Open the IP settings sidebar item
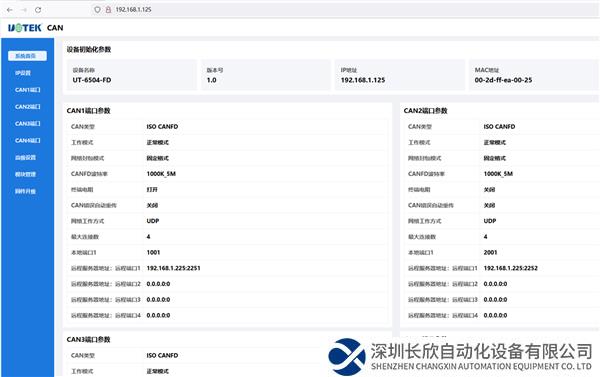Screen dimensions: 600x377 (23, 73)
